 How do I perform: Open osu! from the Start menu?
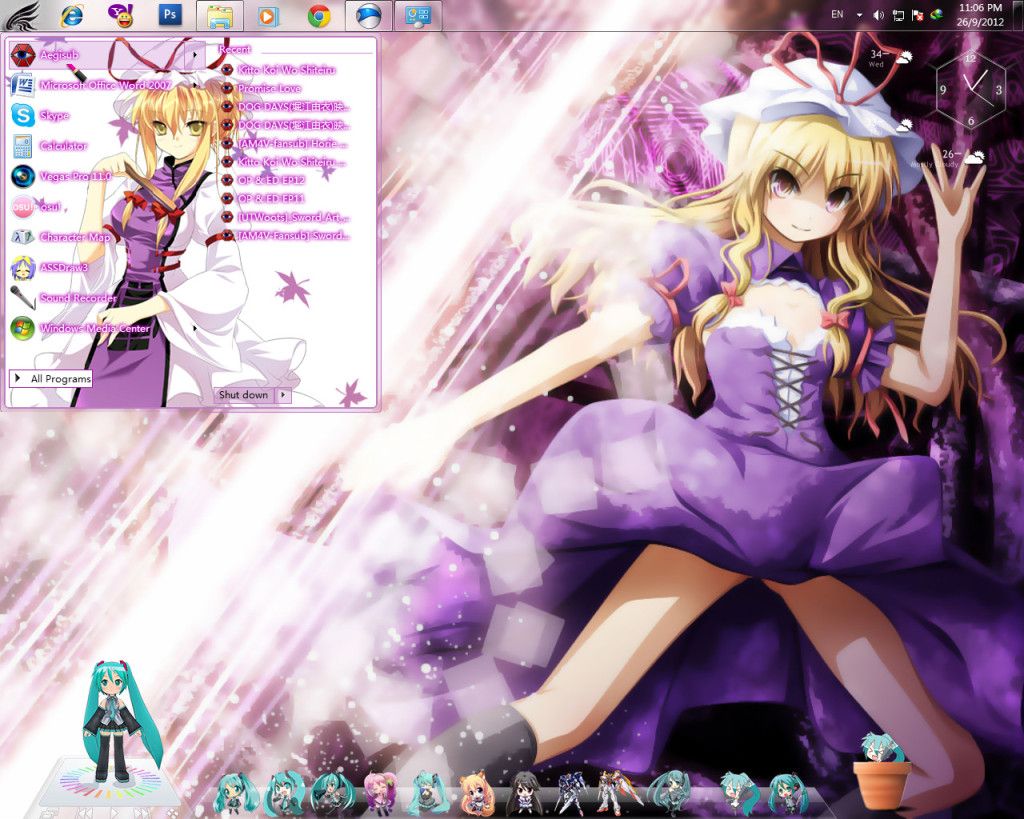[x=50, y=207]
